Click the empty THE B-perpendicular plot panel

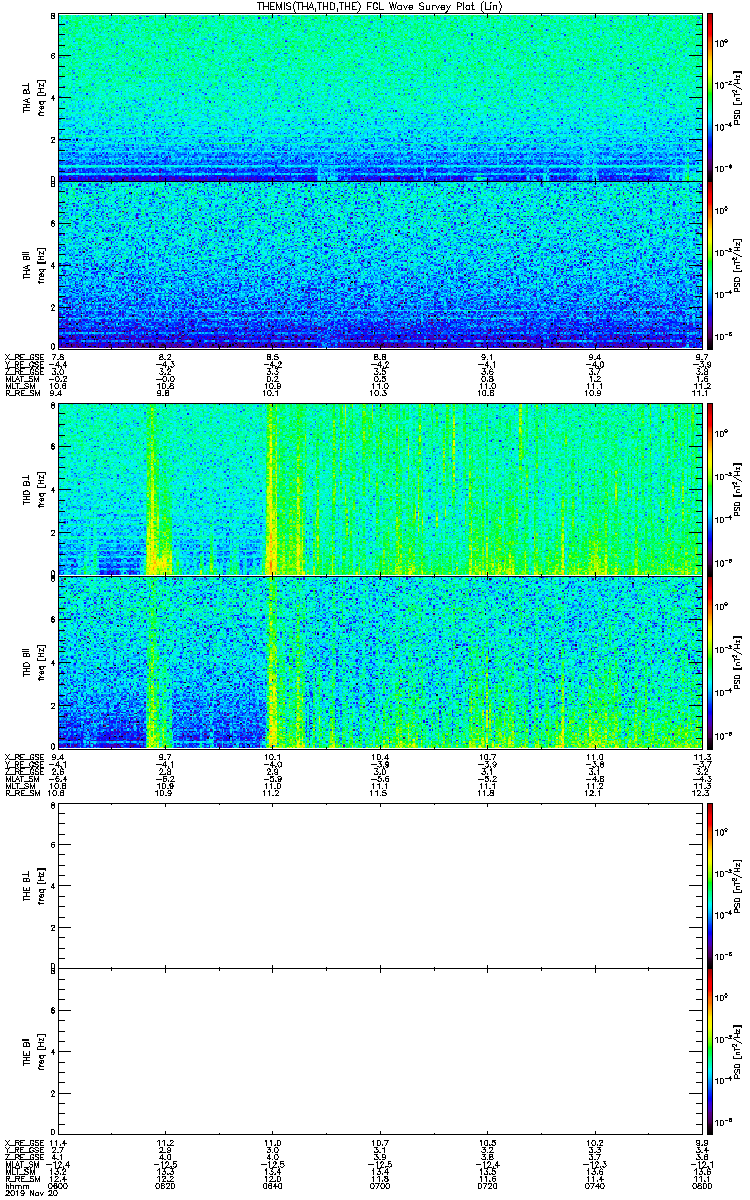(x=379, y=885)
